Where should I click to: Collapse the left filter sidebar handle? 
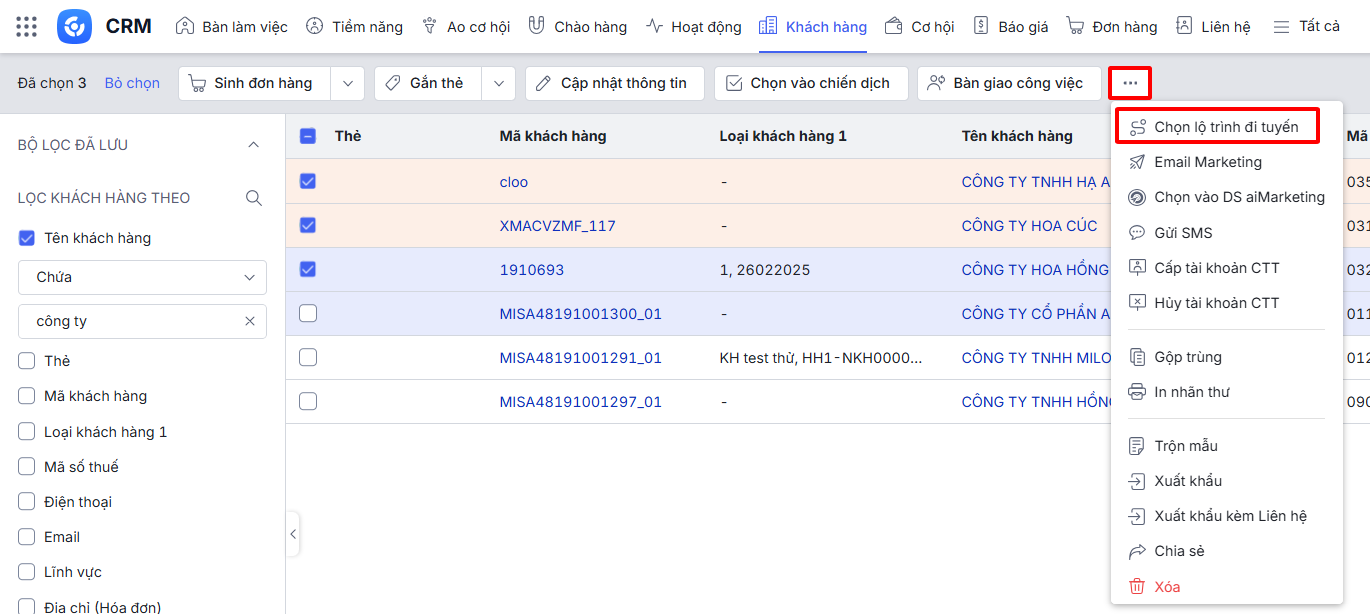pos(293,534)
